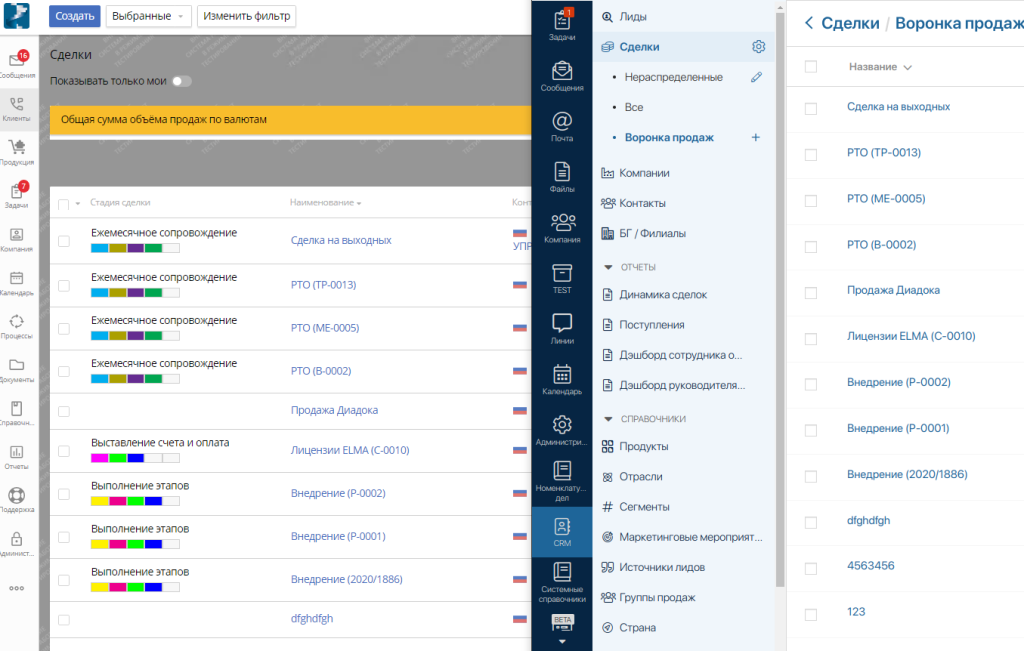Click the gear icon next to Сделки

point(758,47)
